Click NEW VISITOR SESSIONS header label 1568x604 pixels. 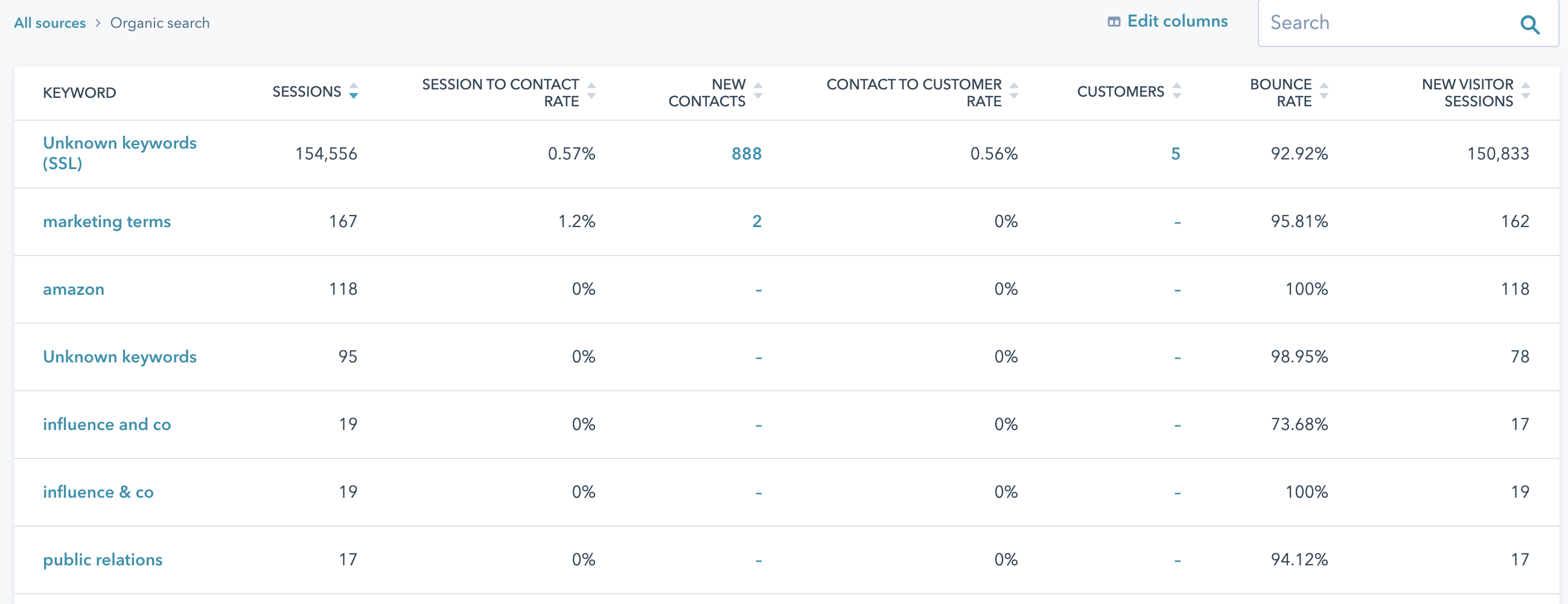pos(1467,92)
